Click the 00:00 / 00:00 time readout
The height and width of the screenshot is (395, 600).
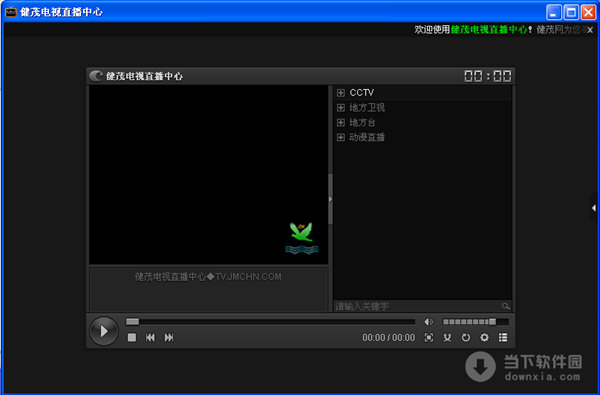389,338
